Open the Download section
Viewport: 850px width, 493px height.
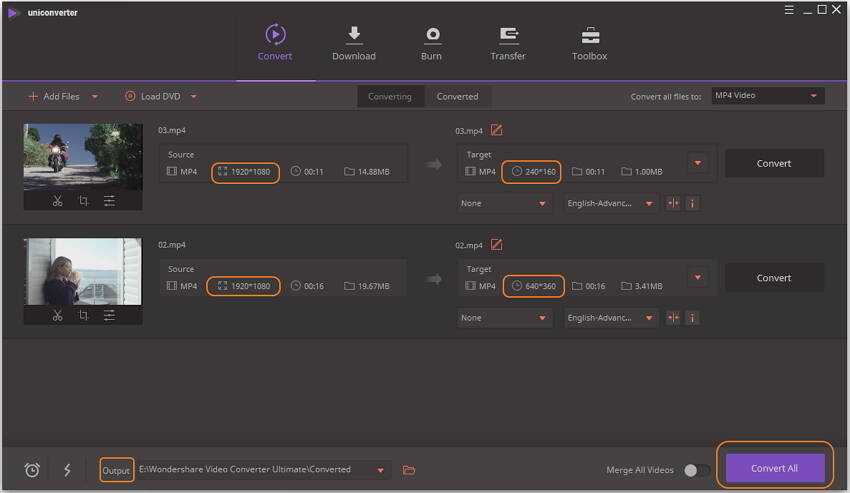(354, 44)
